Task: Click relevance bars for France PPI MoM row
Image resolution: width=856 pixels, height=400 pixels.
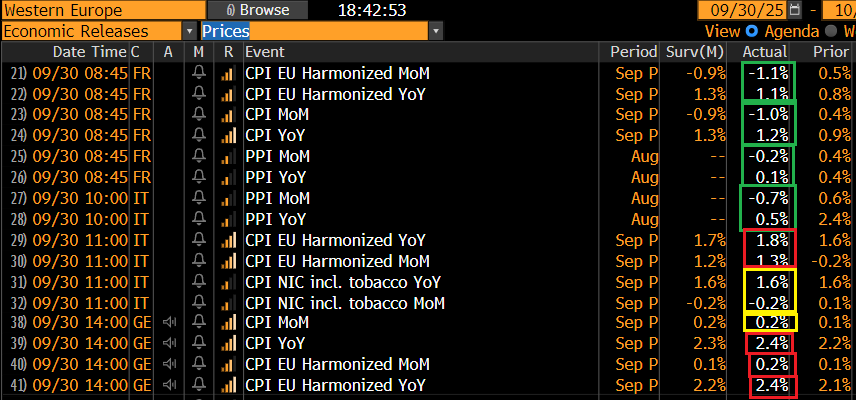Action: [x=228, y=157]
